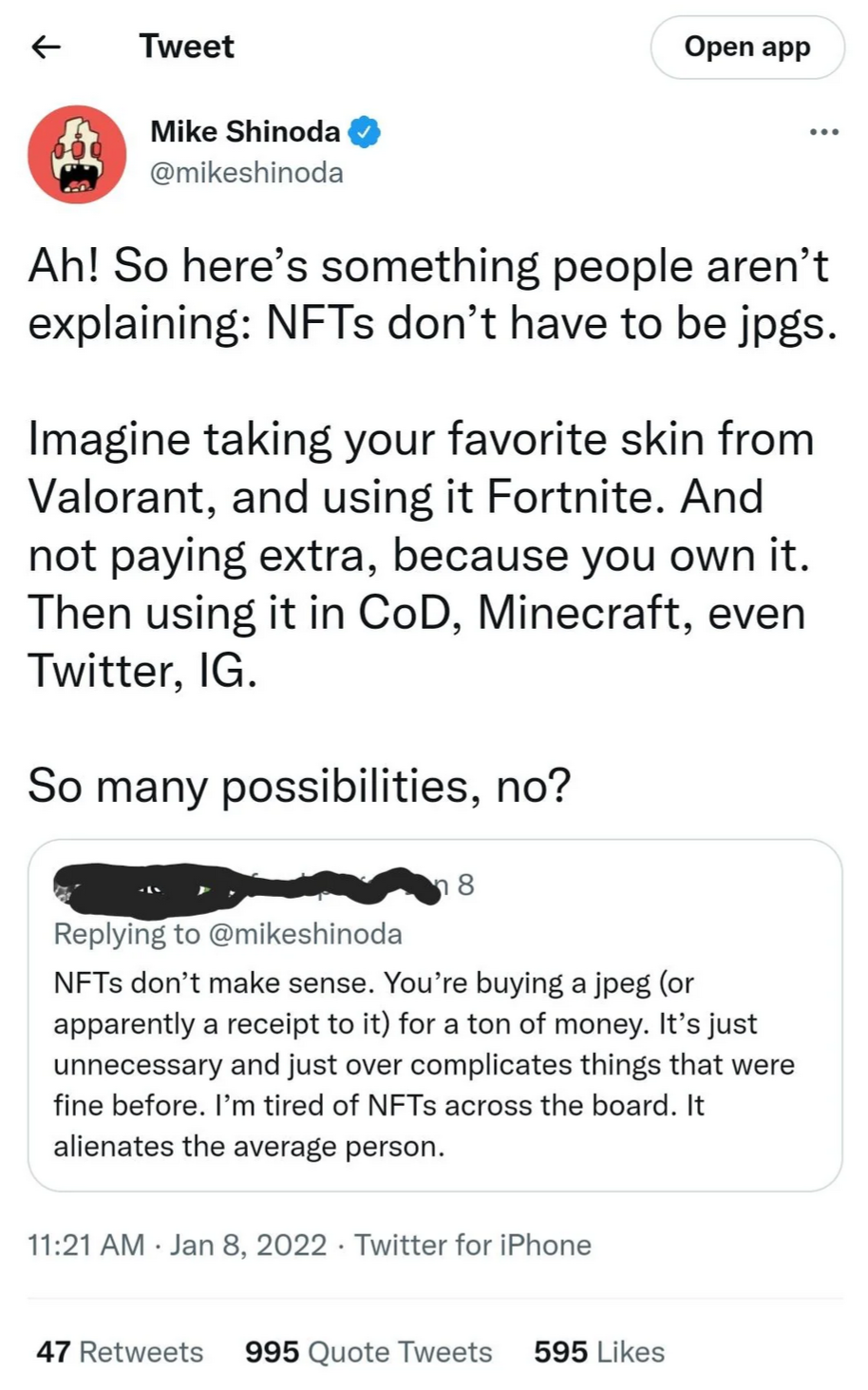The width and height of the screenshot is (868, 1390).
Task: Click the @mikeshinoda handle below the name
Action: [x=247, y=173]
